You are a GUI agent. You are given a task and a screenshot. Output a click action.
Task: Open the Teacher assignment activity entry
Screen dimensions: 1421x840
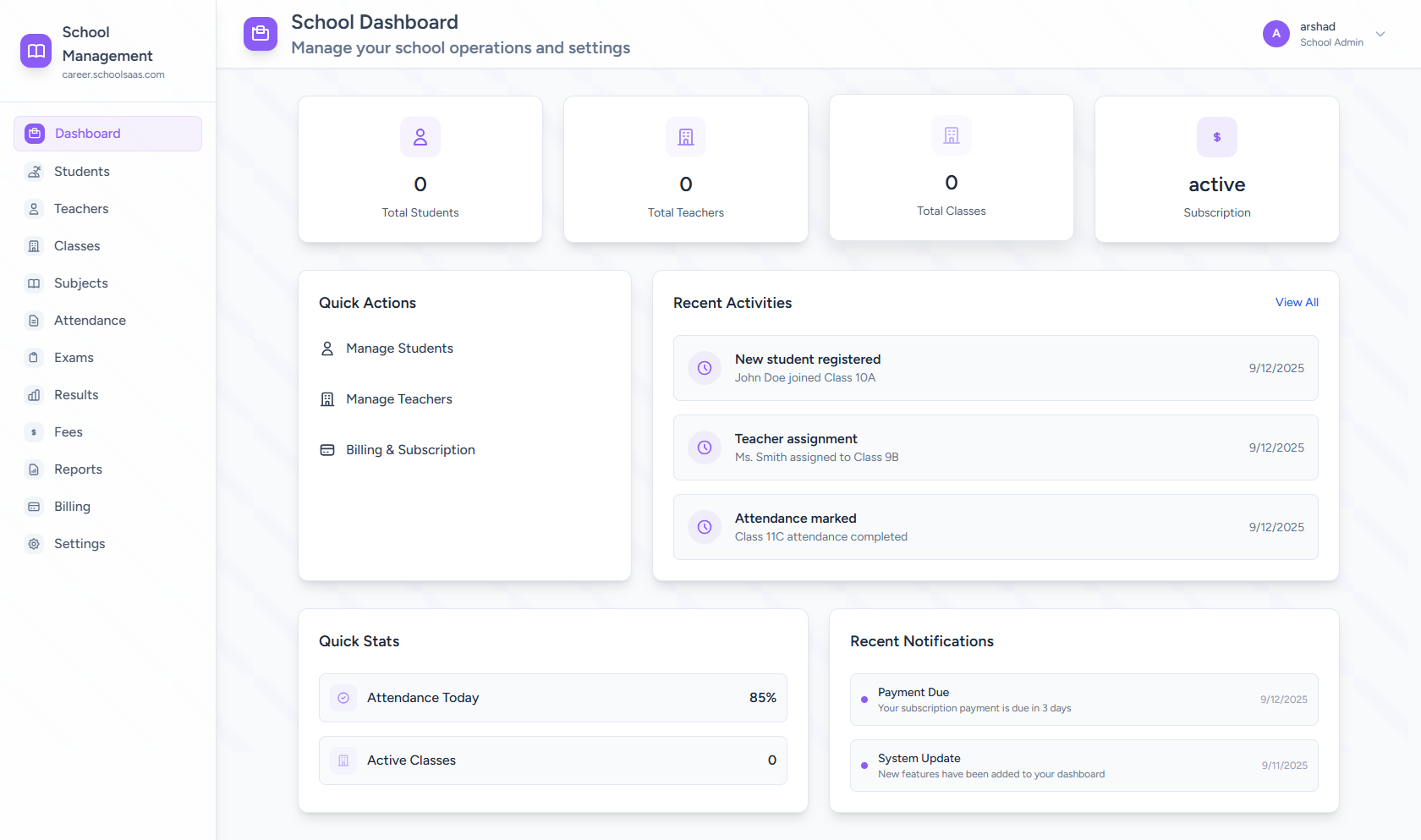(x=995, y=447)
